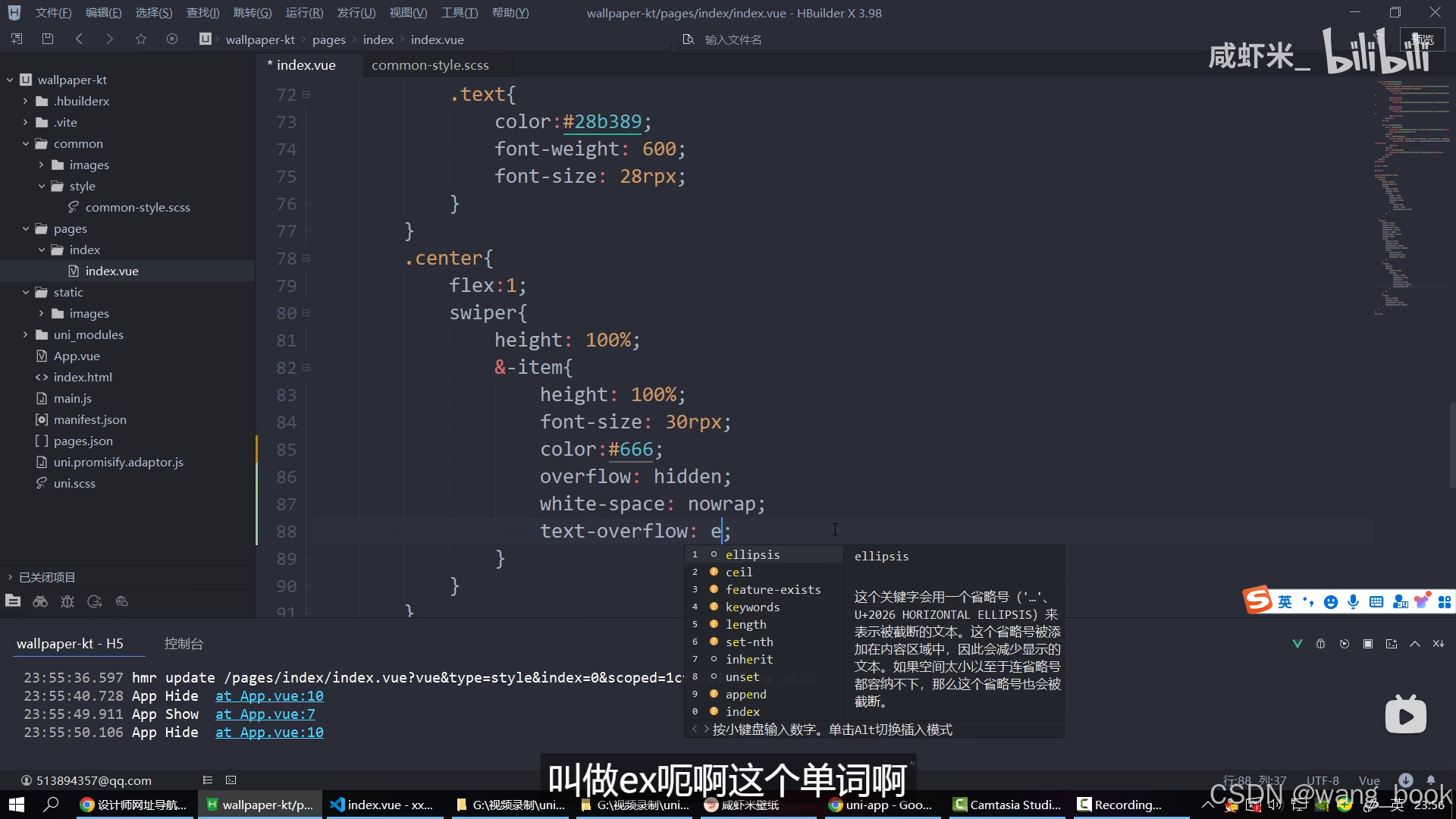Viewport: 1456px width, 819px height.
Task: Click the Bilibili player logo icon
Action: point(1405,714)
